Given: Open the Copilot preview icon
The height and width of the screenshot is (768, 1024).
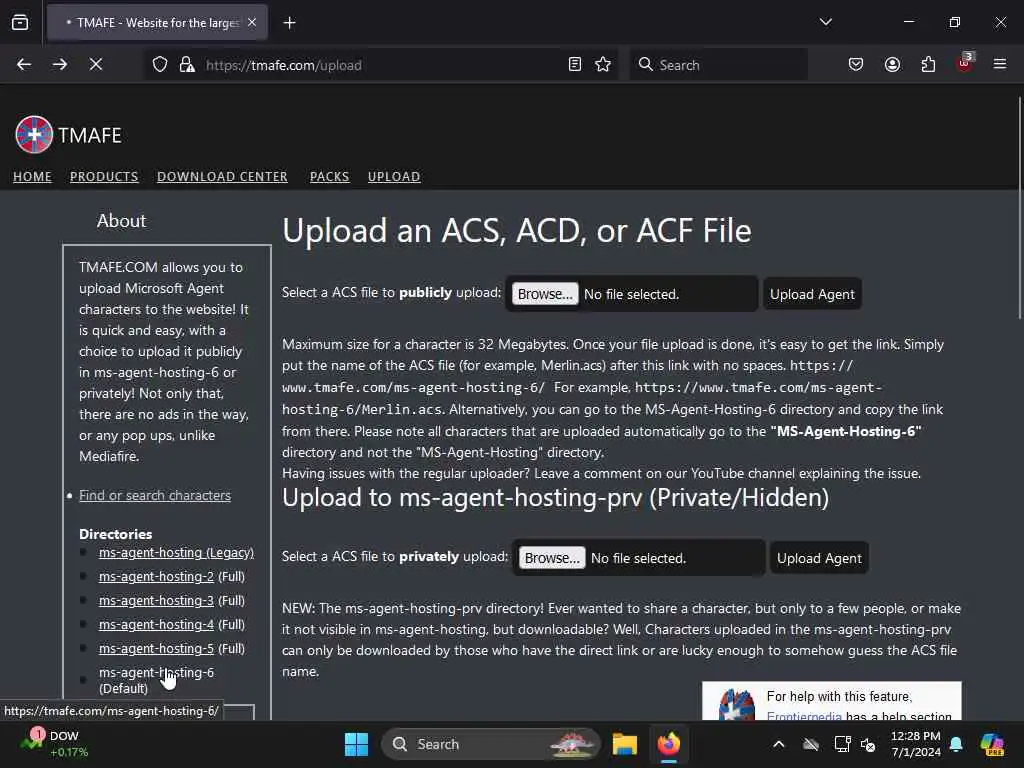Looking at the screenshot, I should [992, 744].
